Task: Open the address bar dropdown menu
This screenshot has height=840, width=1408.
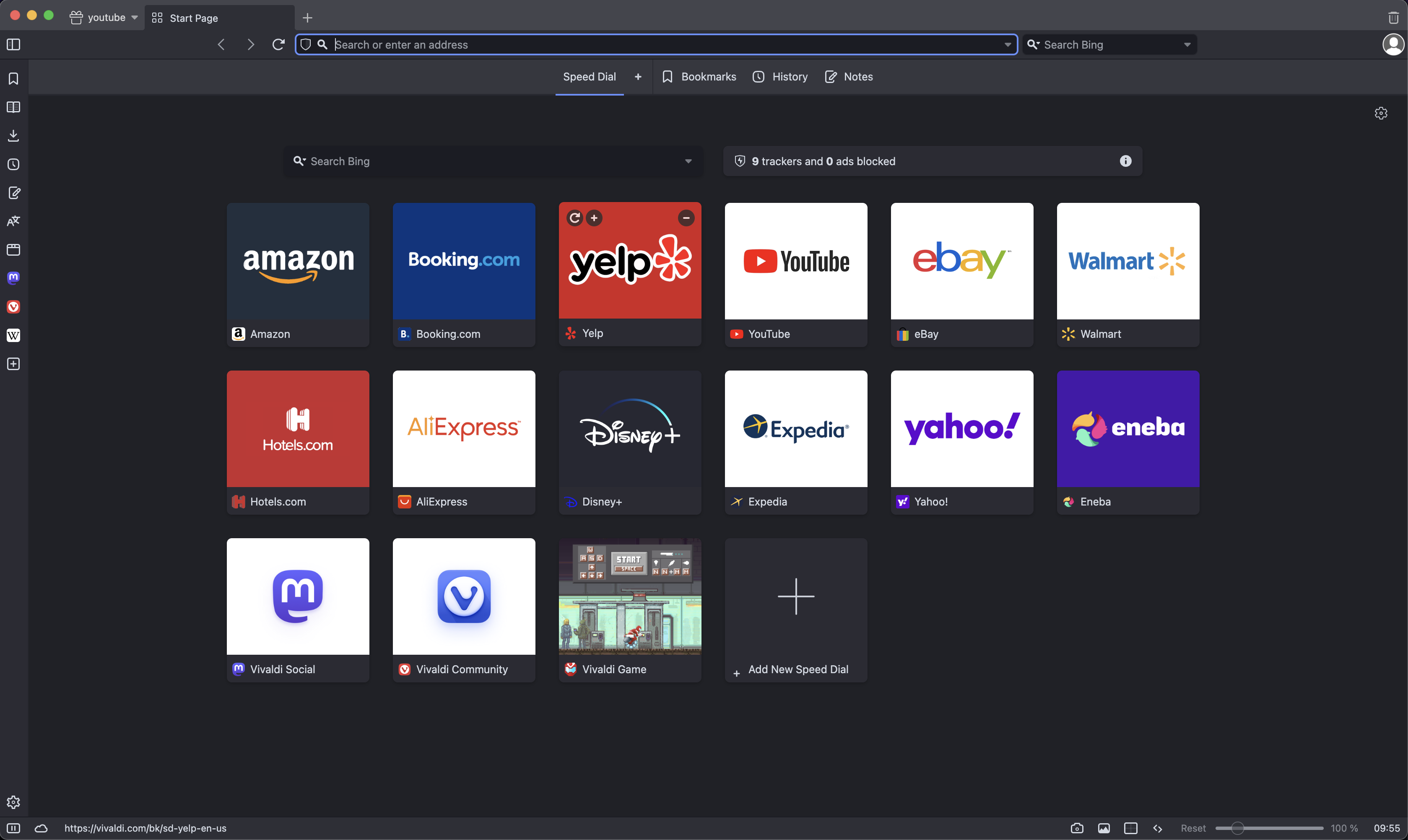Action: tap(1007, 44)
